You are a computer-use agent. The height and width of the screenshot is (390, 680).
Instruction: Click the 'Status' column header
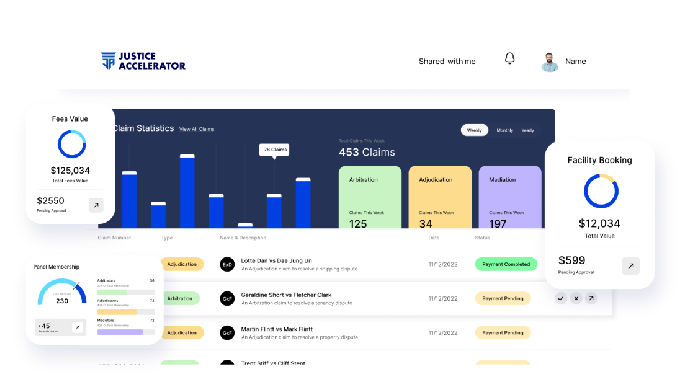coord(482,238)
